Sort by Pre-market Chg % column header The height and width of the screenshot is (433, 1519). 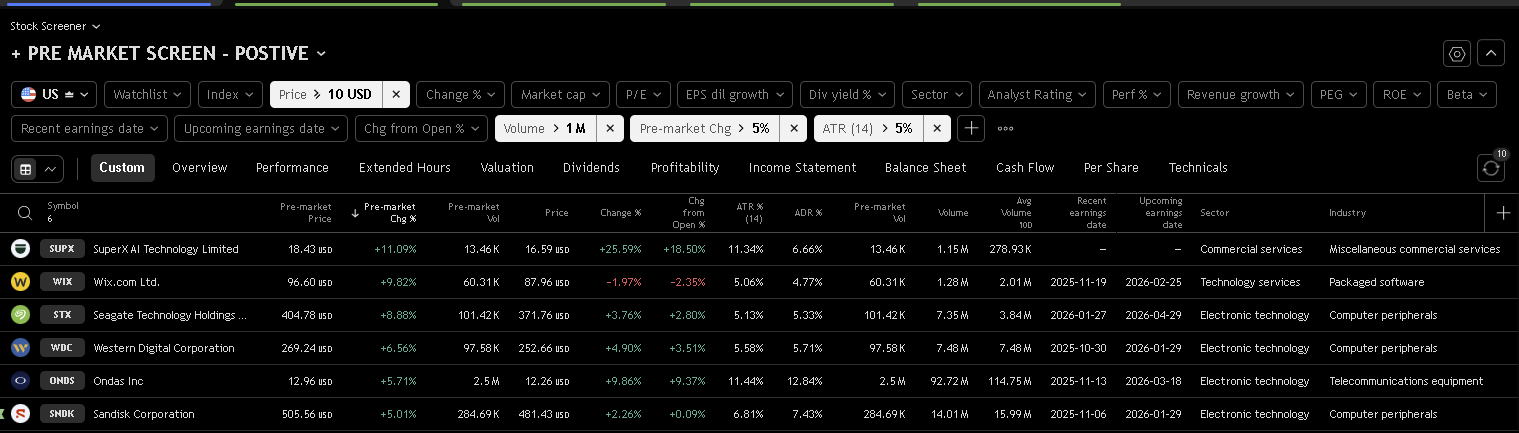tap(389, 212)
